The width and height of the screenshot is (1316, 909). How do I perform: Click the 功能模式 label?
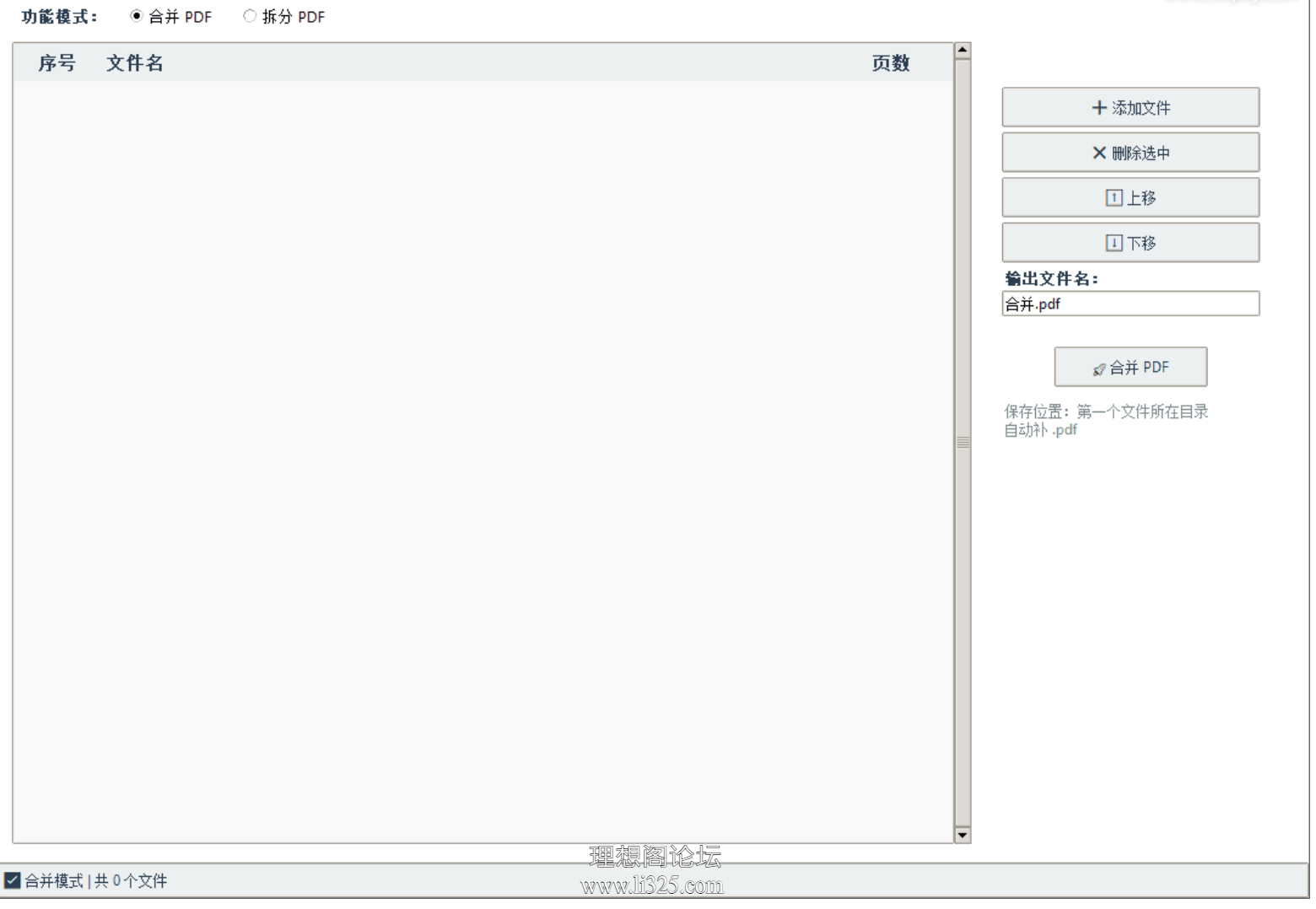click(x=59, y=17)
